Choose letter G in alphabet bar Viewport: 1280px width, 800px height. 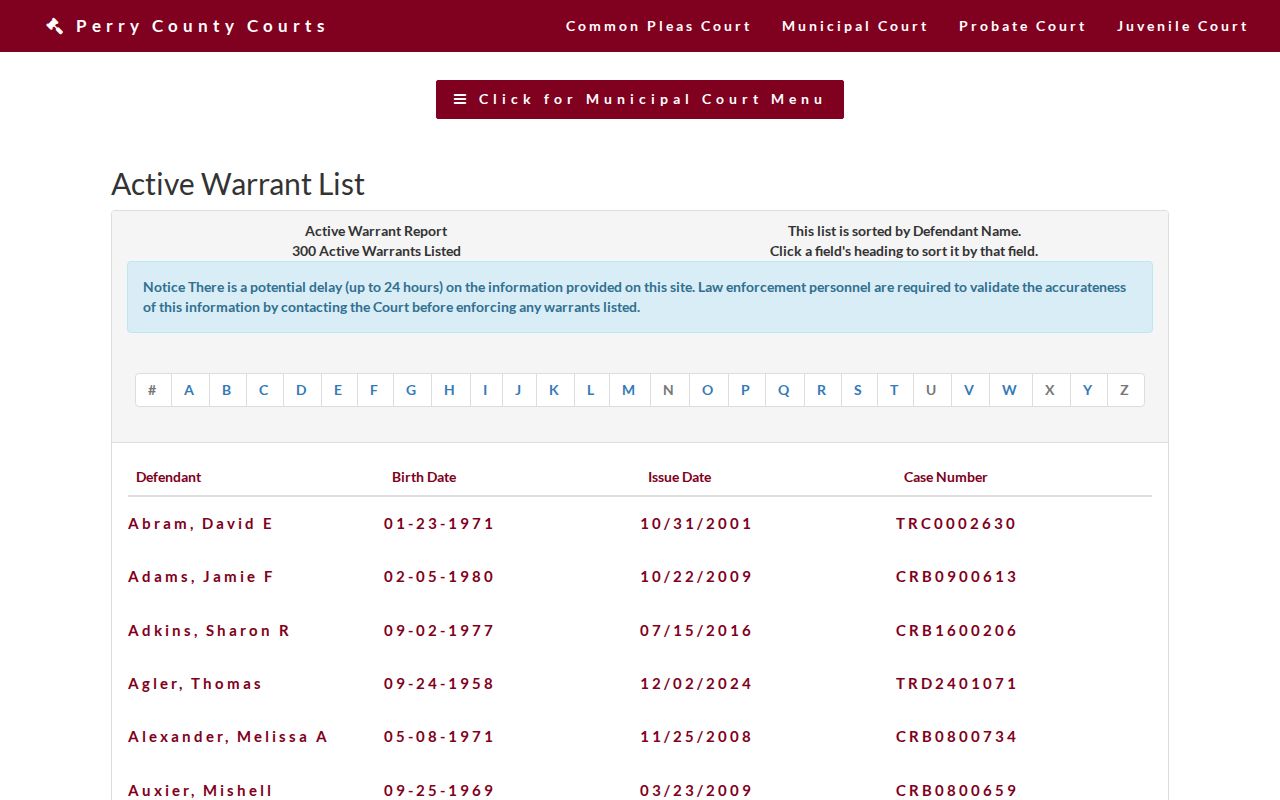click(x=412, y=390)
